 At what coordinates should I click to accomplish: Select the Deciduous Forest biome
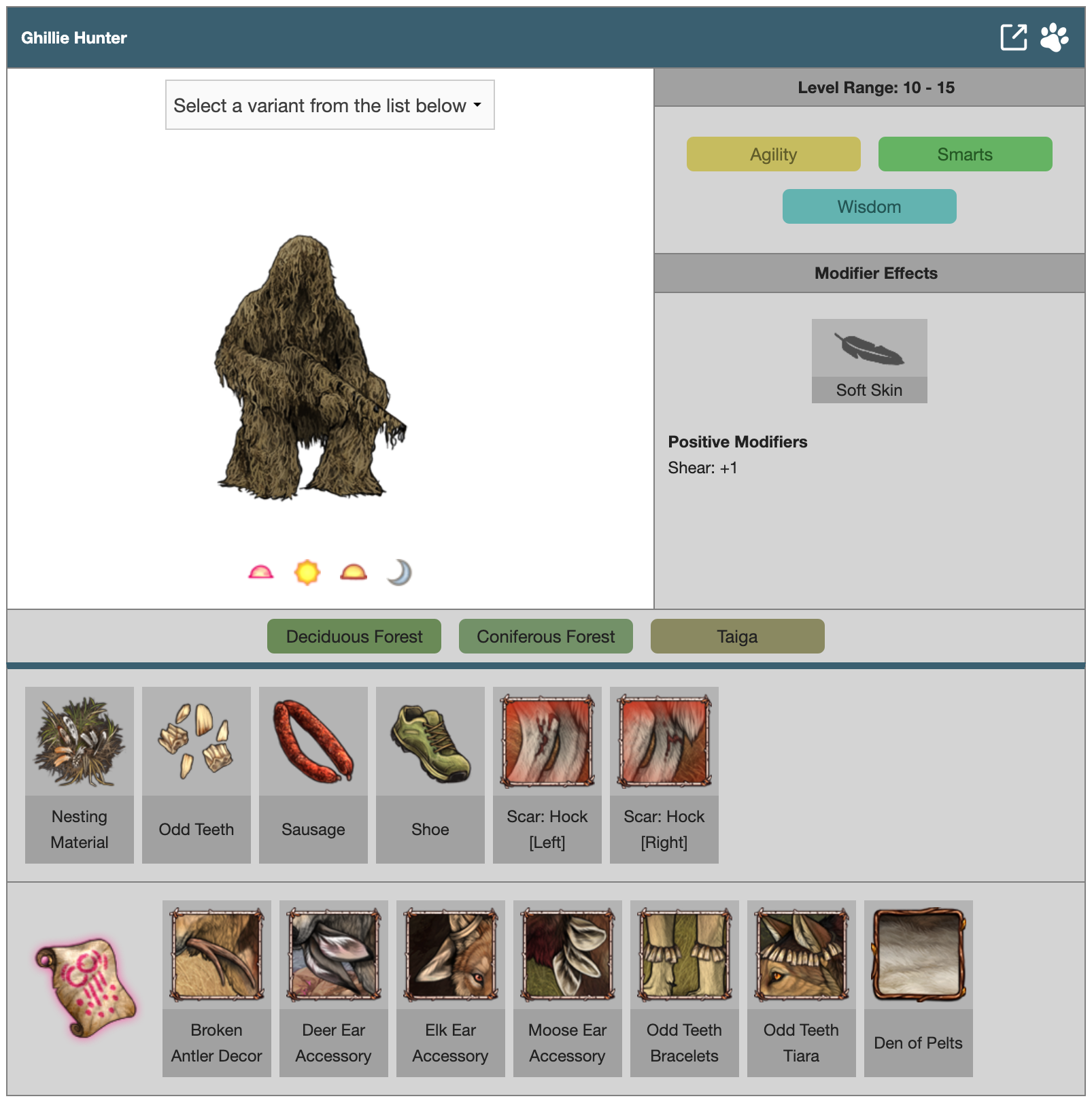click(354, 637)
